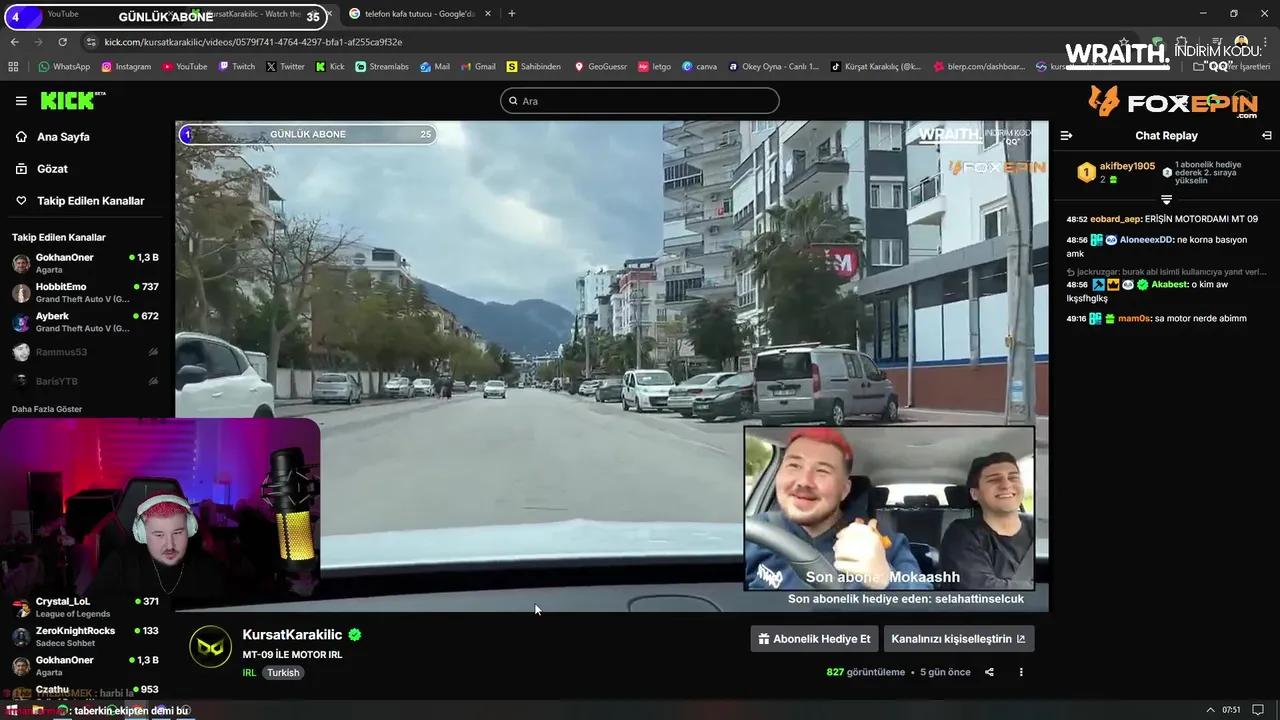Open the Streamlabs bookmark
The width and height of the screenshot is (1280, 720).
382,66
